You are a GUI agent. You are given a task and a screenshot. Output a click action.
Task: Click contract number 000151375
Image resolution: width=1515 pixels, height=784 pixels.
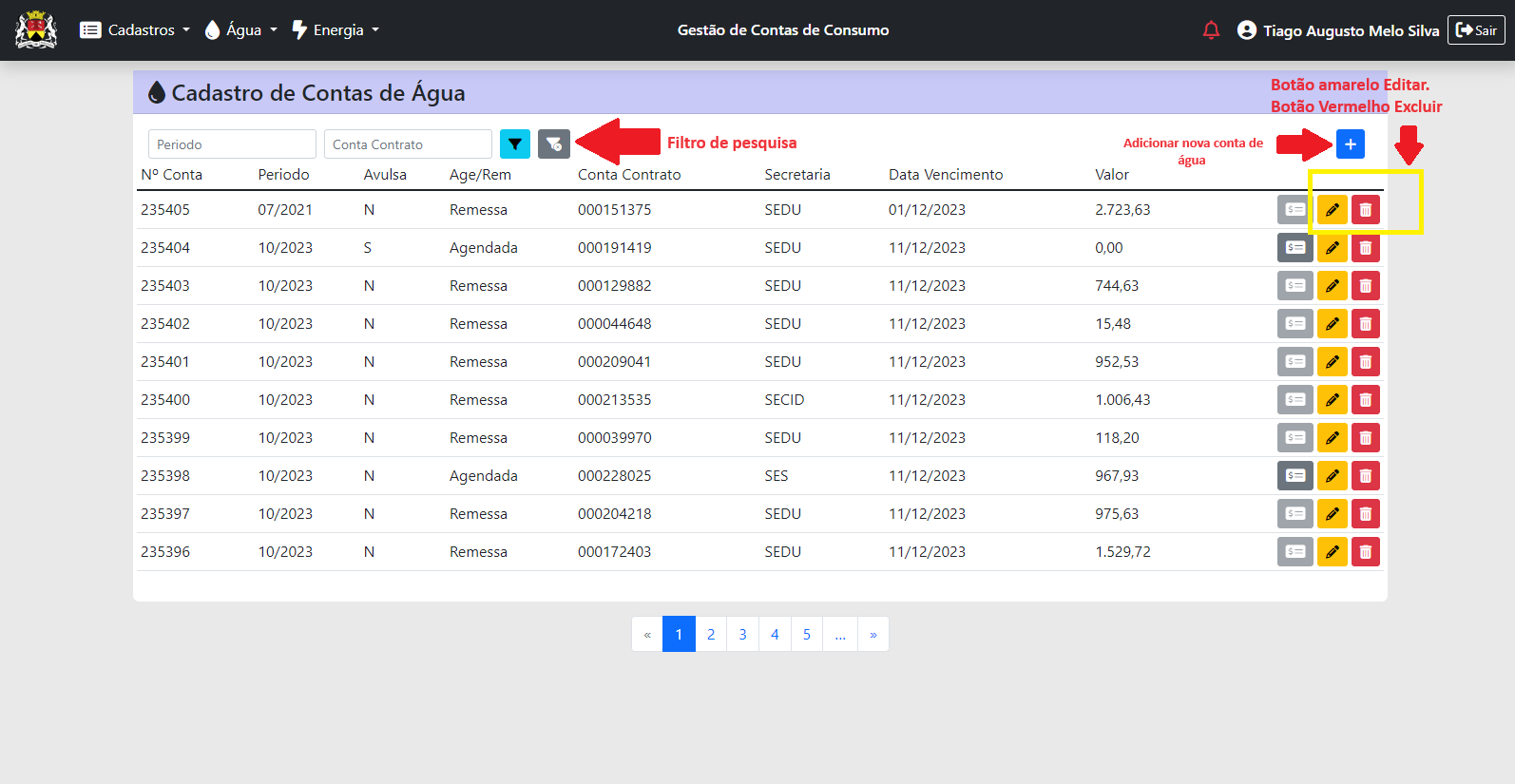[x=615, y=209]
